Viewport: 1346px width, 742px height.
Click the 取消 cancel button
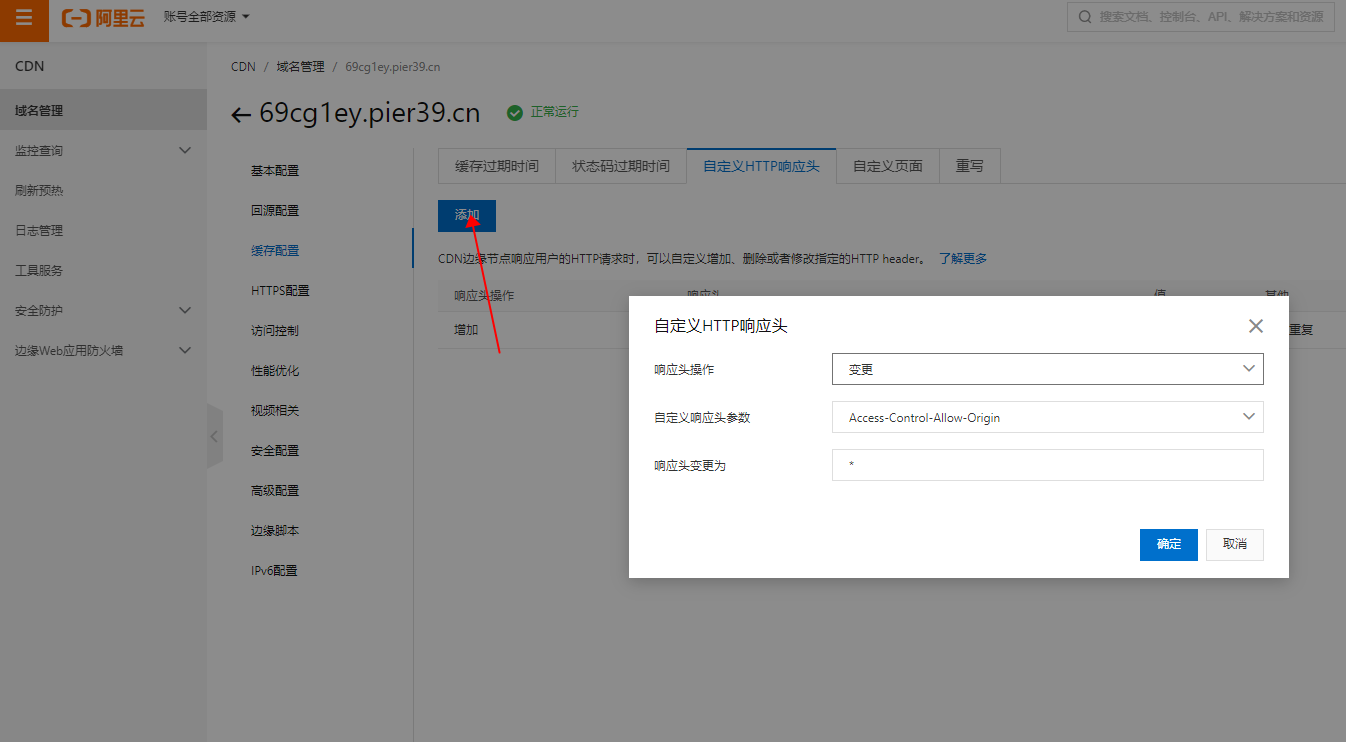(x=1234, y=544)
